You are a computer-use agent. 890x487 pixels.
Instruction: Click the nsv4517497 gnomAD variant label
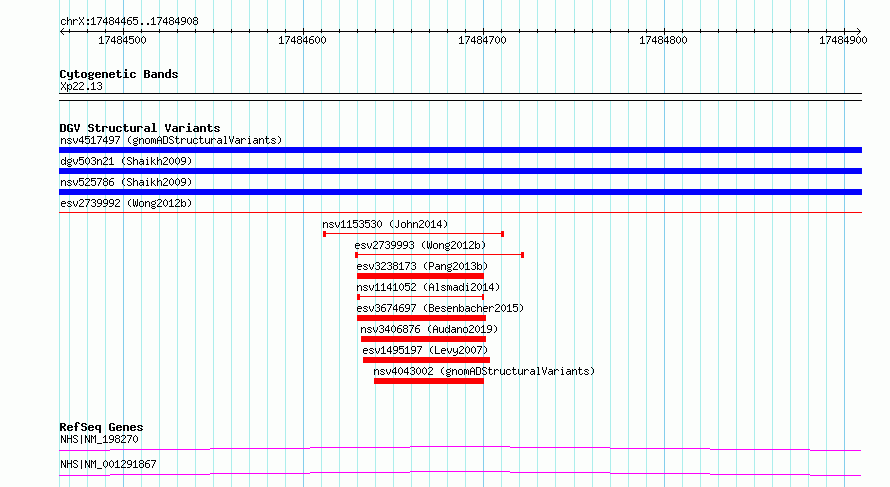[171, 140]
